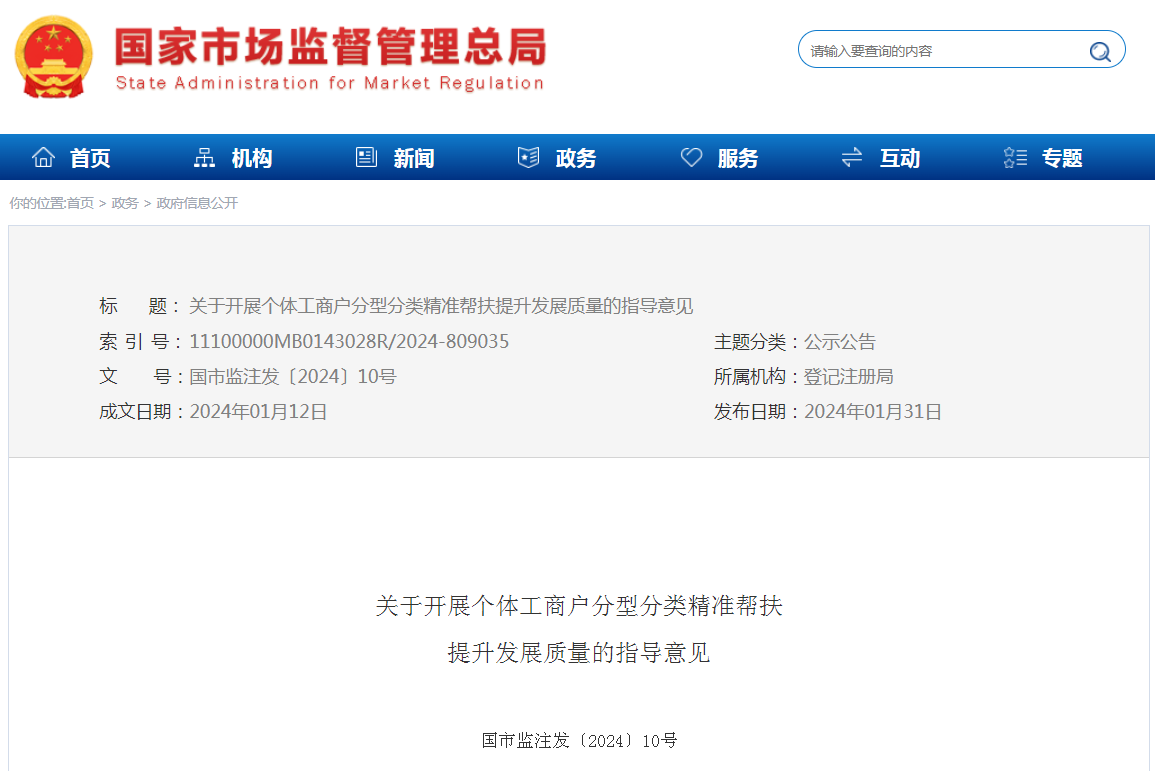Screen dimensions: 1155x771
Task: Click the newspaper icon beside 新闻
Action: coord(366,157)
